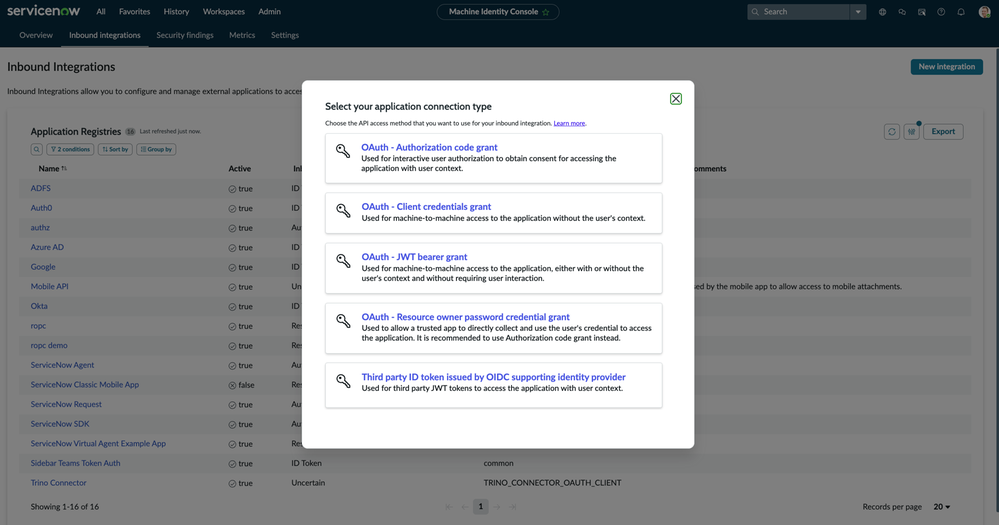Open the Auth0 registry

click(41, 208)
